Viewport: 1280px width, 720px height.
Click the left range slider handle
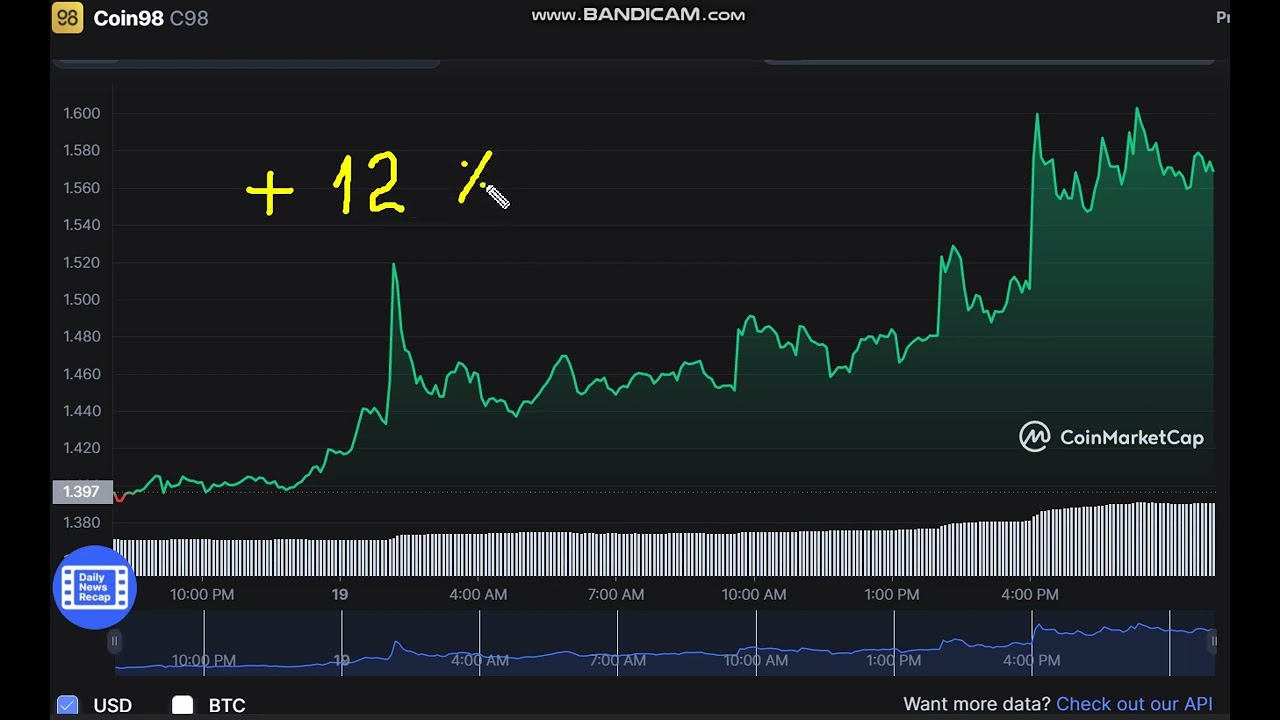click(x=114, y=641)
